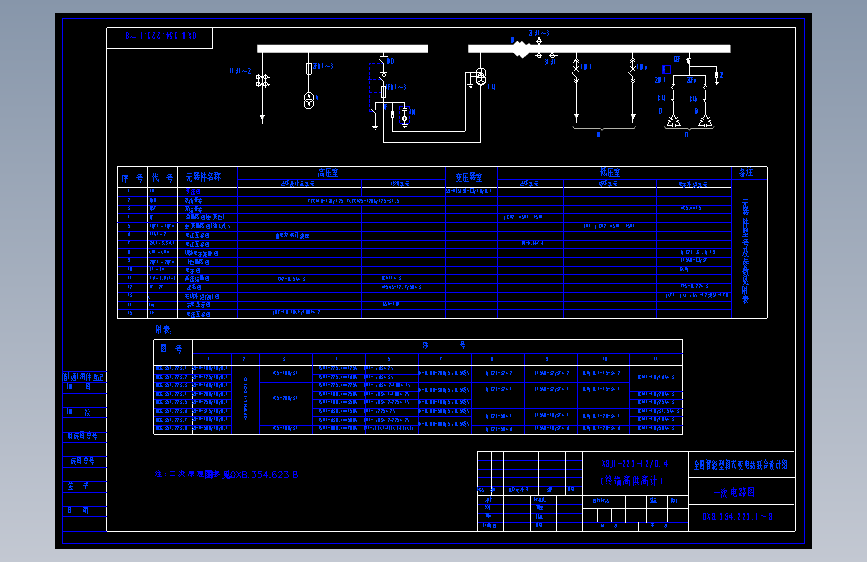Click the 变压器室 column header
Screen dimensions: 867x562
coord(469,177)
